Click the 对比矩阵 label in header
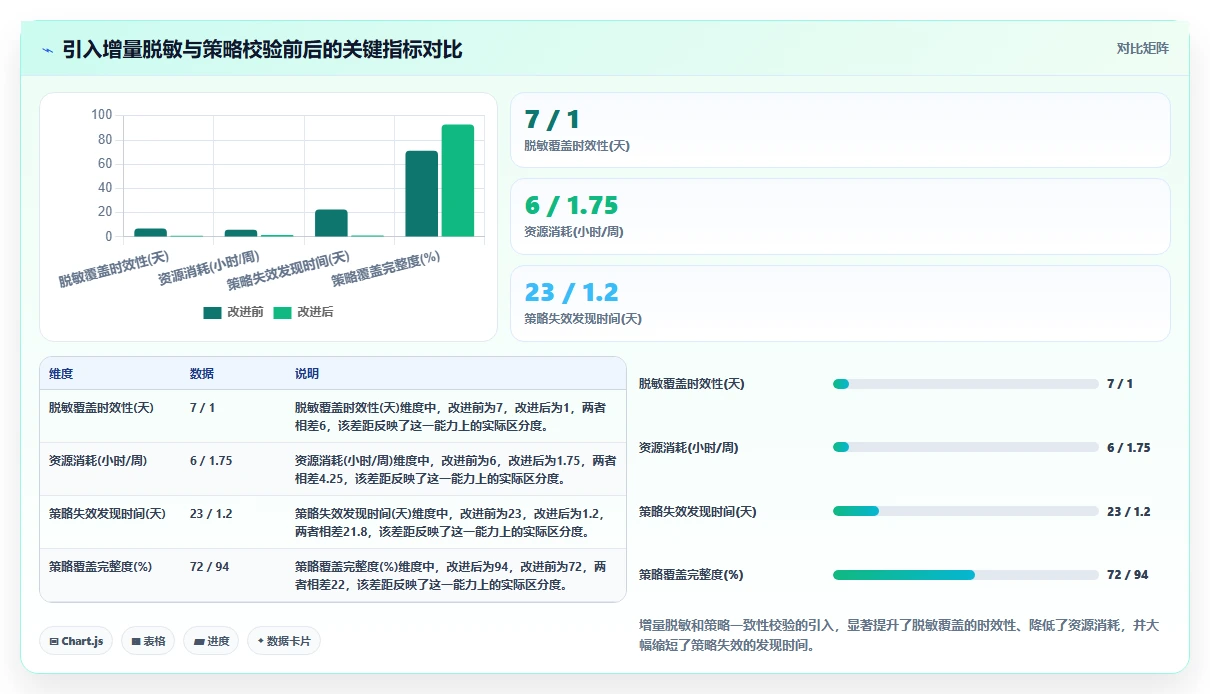Image resolution: width=1210 pixels, height=694 pixels. coord(1142,48)
